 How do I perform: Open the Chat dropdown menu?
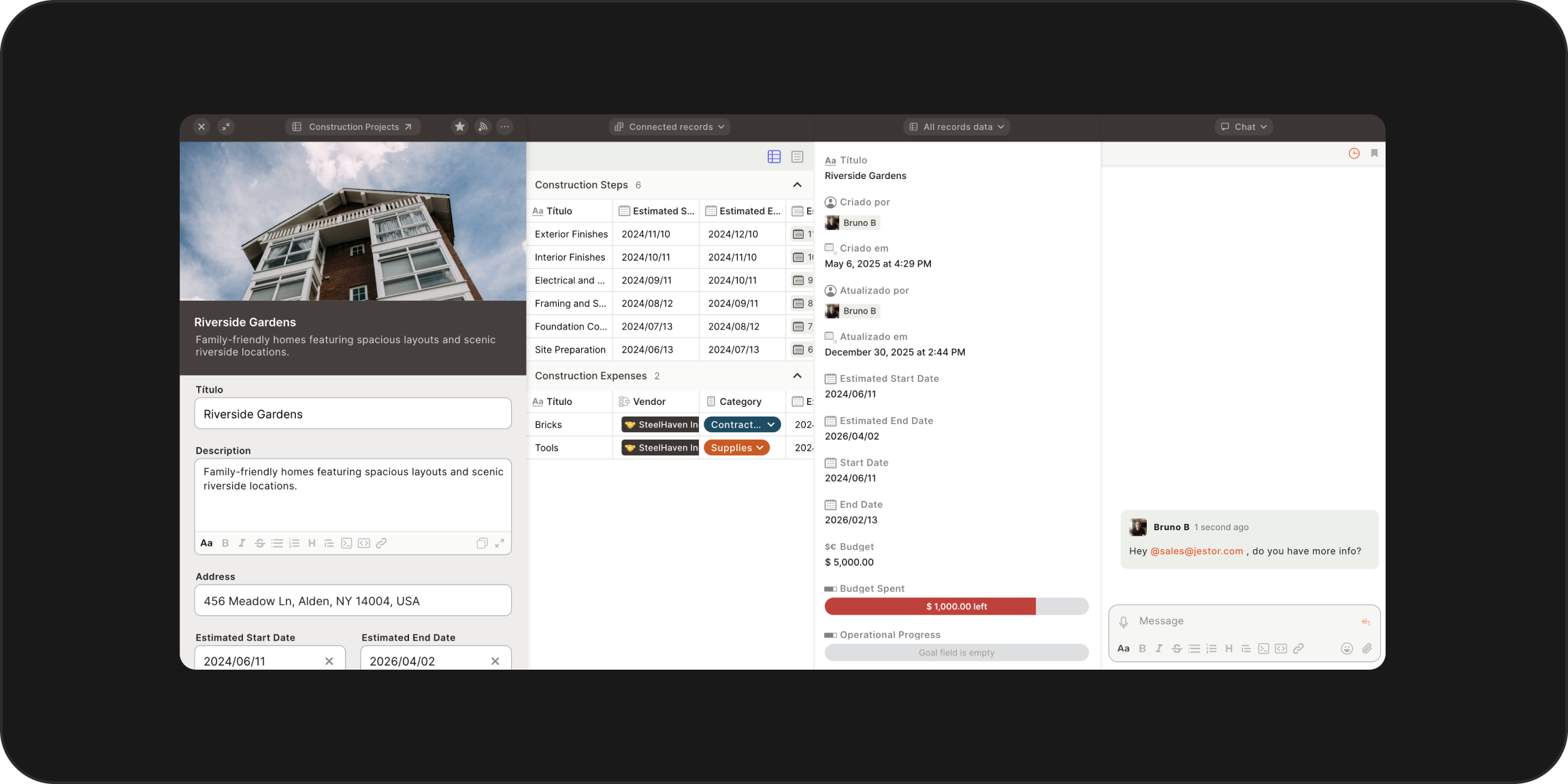pos(1243,127)
